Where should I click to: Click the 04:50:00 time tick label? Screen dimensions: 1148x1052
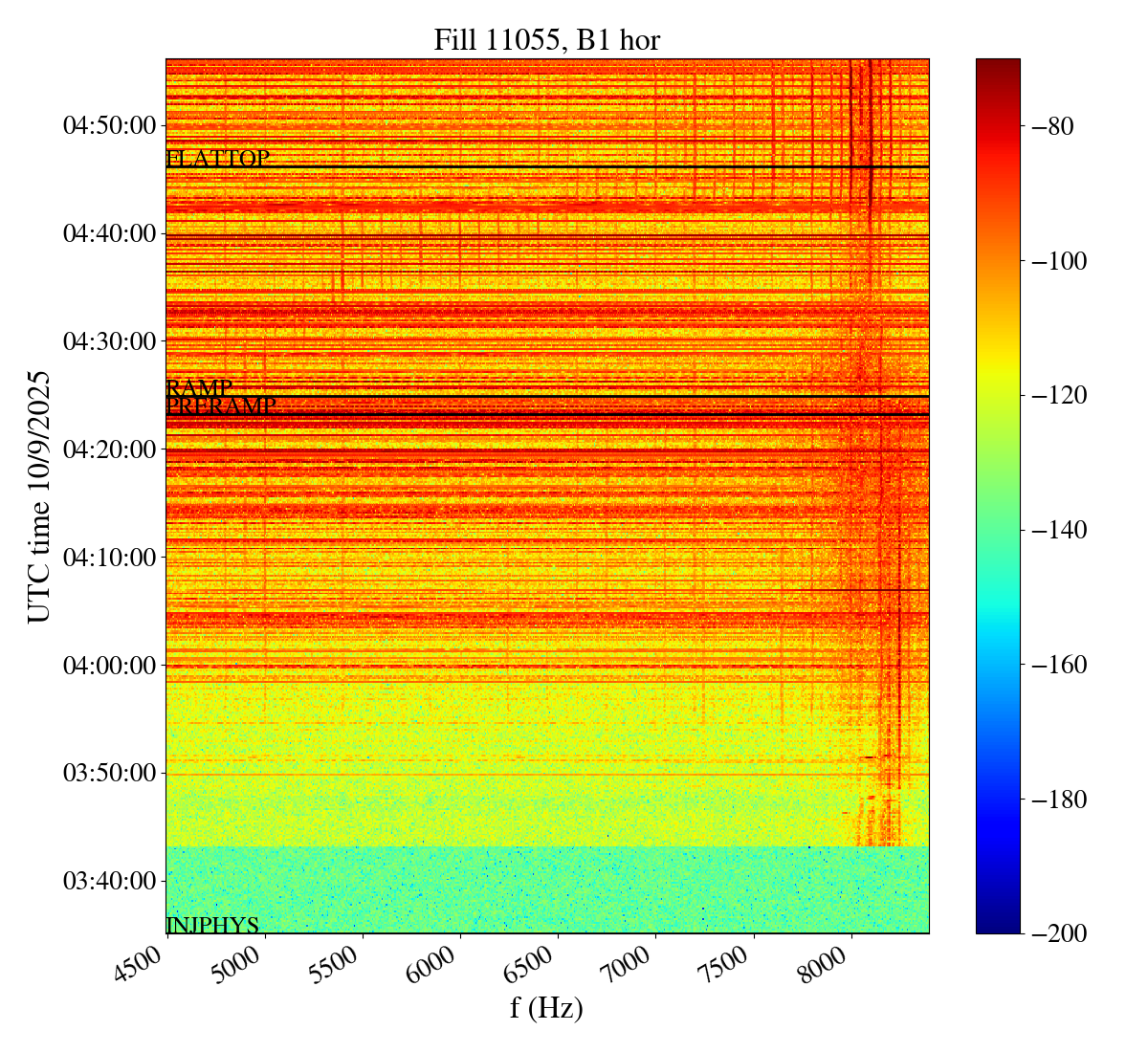pos(109,125)
